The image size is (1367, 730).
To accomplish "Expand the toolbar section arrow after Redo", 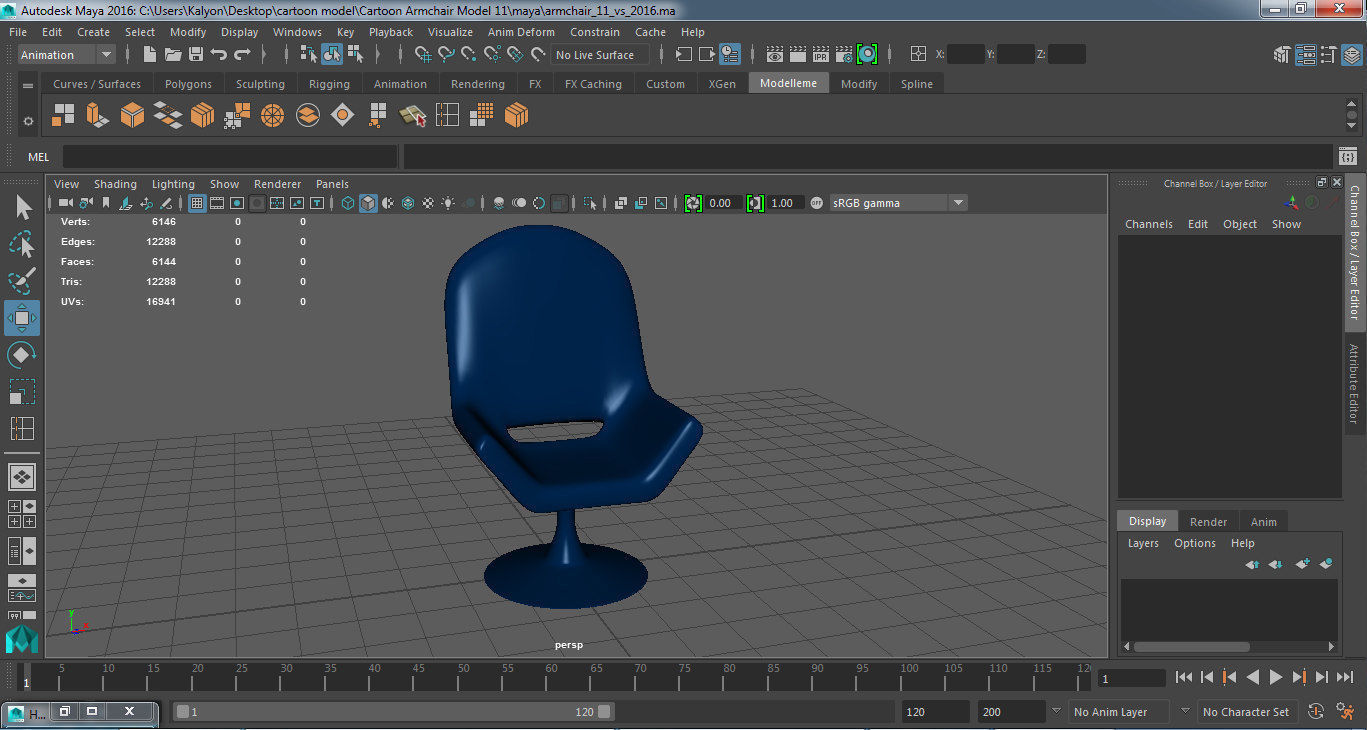I will 264,55.
